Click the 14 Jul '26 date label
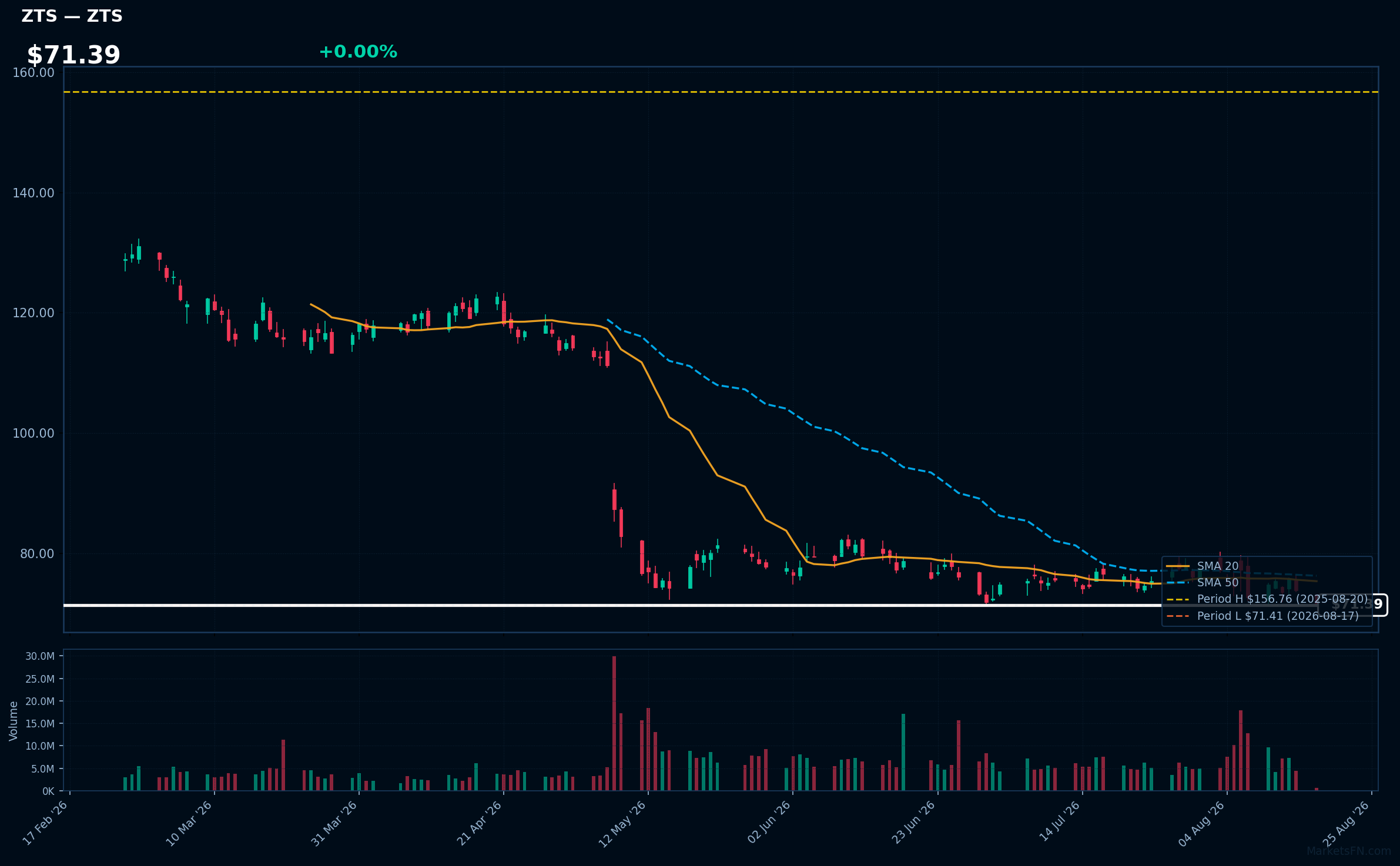Image resolution: width=1400 pixels, height=866 pixels. click(1060, 822)
